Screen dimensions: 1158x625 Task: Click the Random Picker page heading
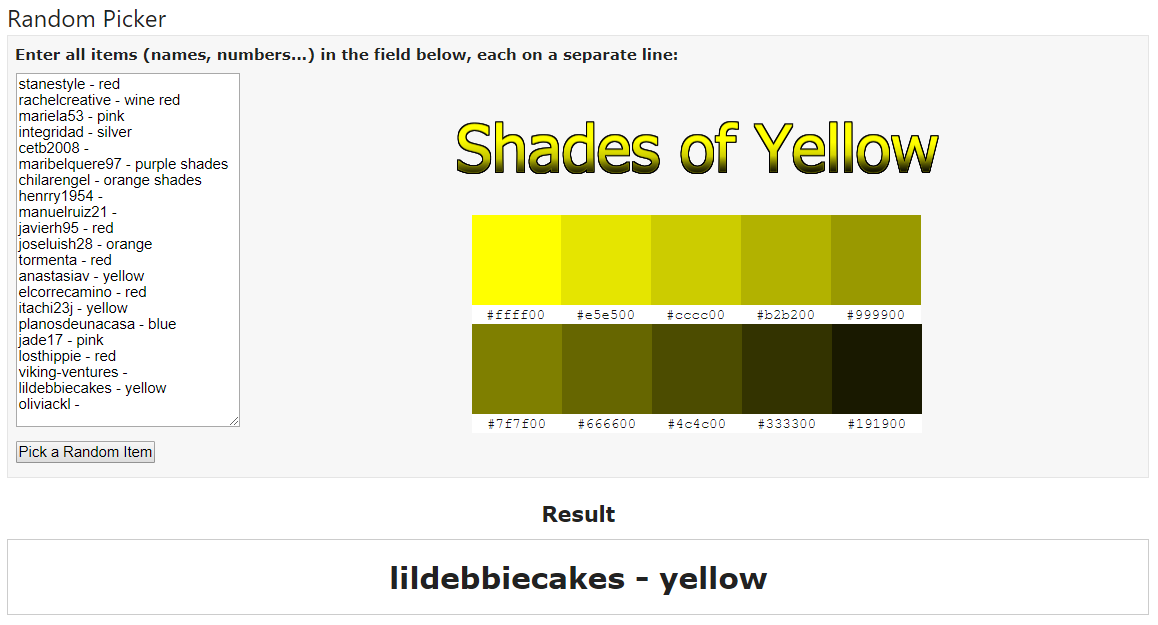pos(86,18)
